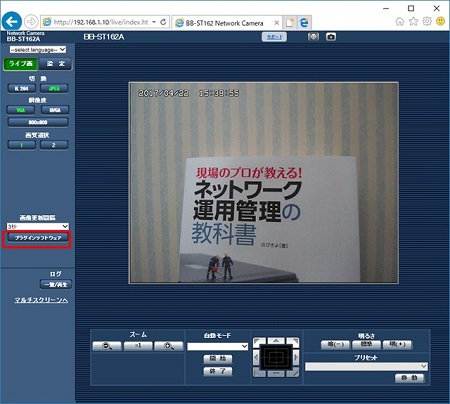This screenshot has height=404, width=450.
Task: Select QVGA resolution
Action: click(x=55, y=110)
